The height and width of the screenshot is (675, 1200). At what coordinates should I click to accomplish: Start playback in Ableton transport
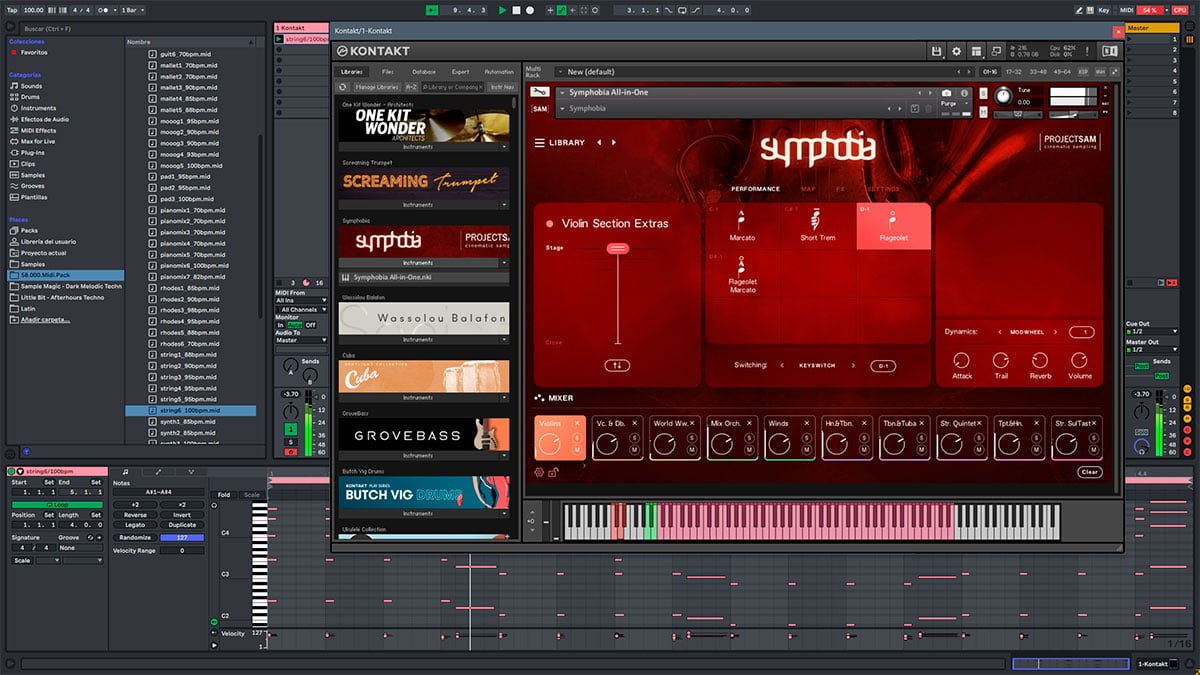(x=503, y=10)
